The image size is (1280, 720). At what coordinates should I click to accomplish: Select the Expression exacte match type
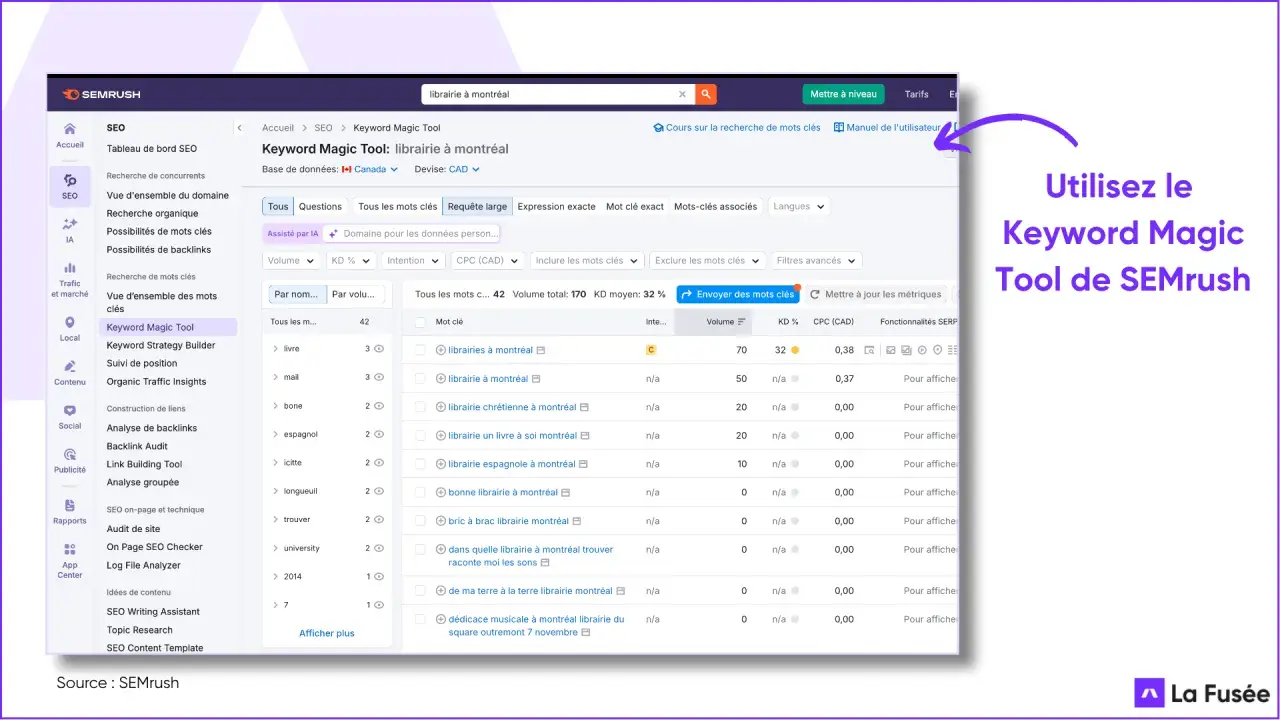556,206
